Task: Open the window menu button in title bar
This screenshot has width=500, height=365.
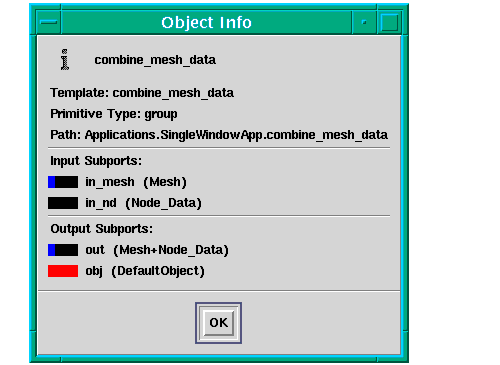Action: click(x=48, y=22)
